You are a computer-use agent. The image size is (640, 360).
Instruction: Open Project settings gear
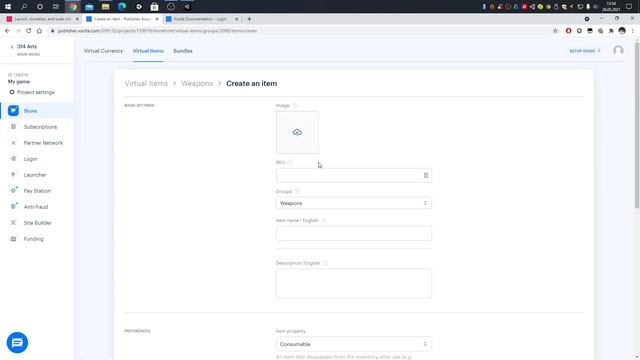click(12, 92)
